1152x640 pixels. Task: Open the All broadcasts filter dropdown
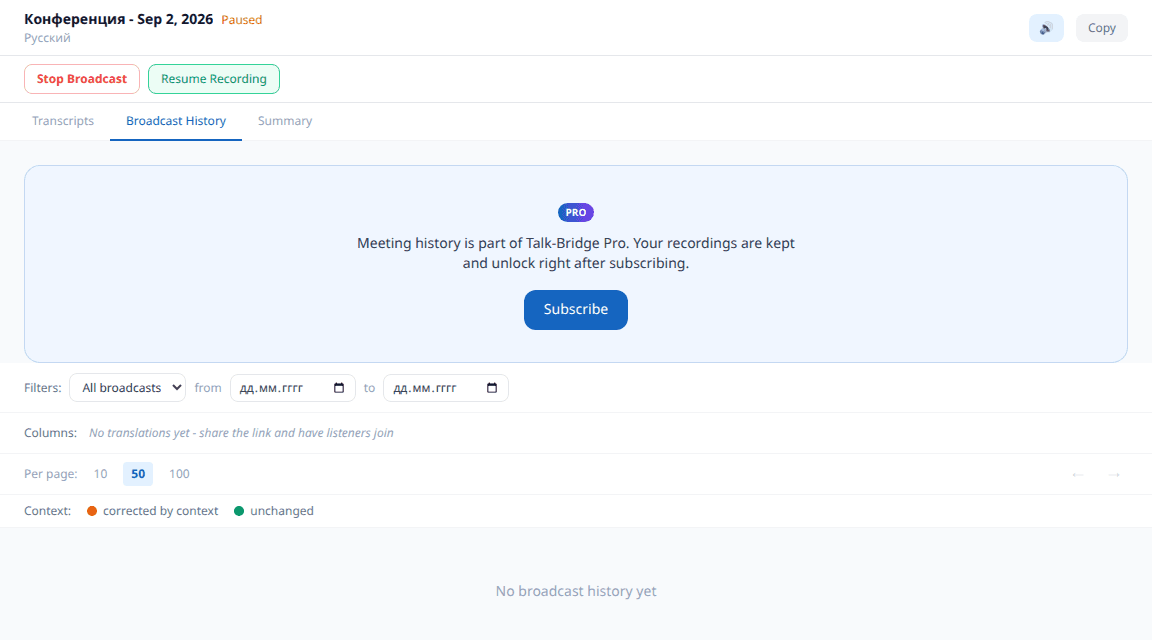[128, 388]
